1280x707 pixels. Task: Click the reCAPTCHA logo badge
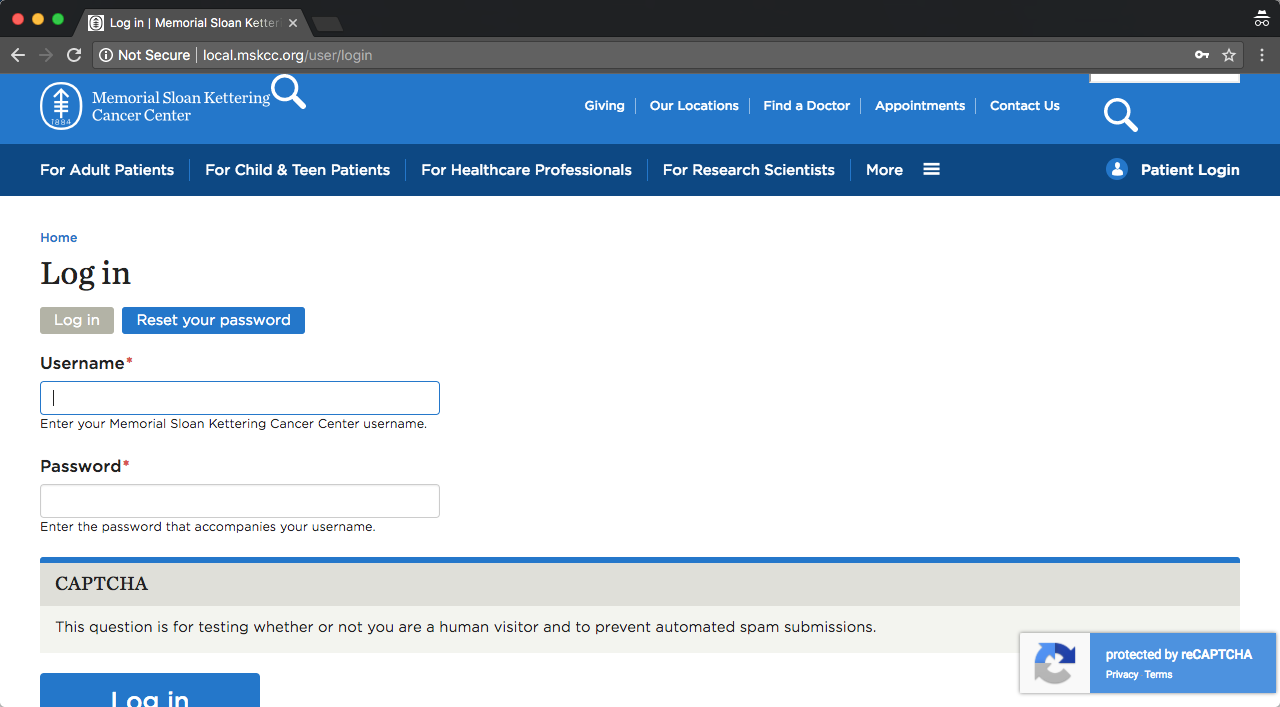(x=1055, y=663)
